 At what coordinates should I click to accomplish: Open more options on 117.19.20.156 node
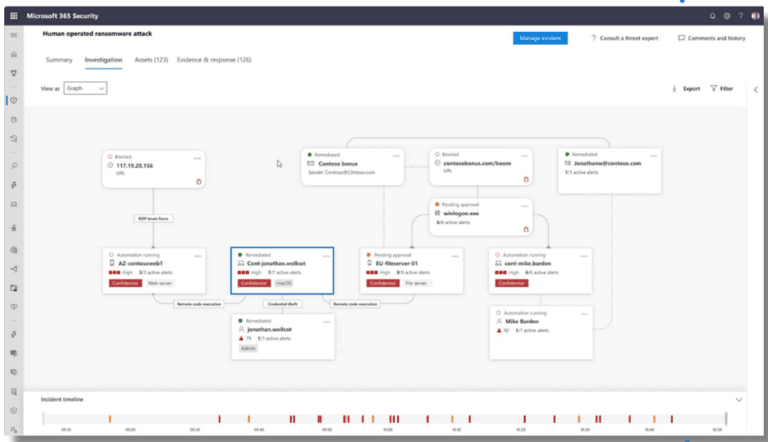(x=197, y=157)
